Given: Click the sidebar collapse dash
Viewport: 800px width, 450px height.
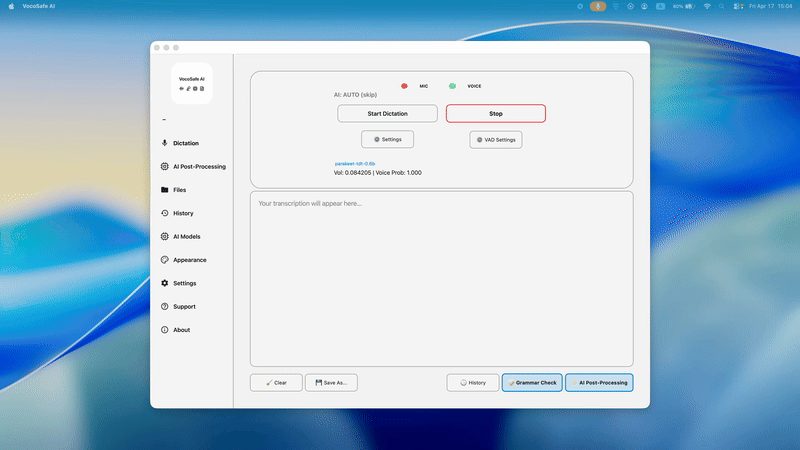Looking at the screenshot, I should (x=164, y=120).
